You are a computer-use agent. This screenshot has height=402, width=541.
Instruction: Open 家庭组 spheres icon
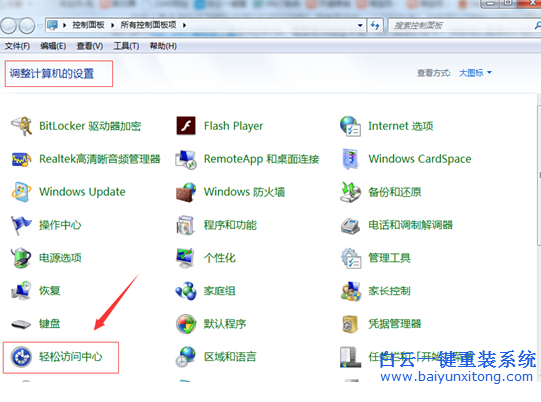(x=186, y=291)
